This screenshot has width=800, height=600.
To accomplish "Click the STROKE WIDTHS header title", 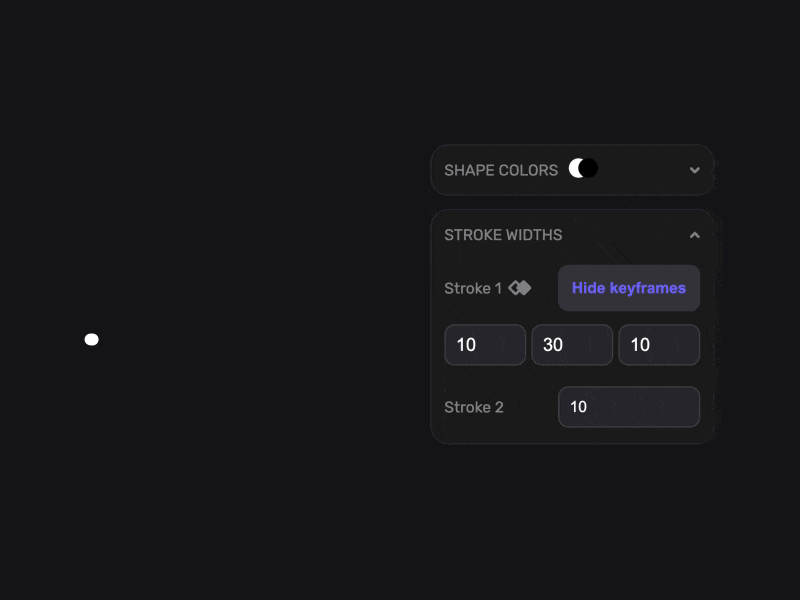I will pos(503,235).
